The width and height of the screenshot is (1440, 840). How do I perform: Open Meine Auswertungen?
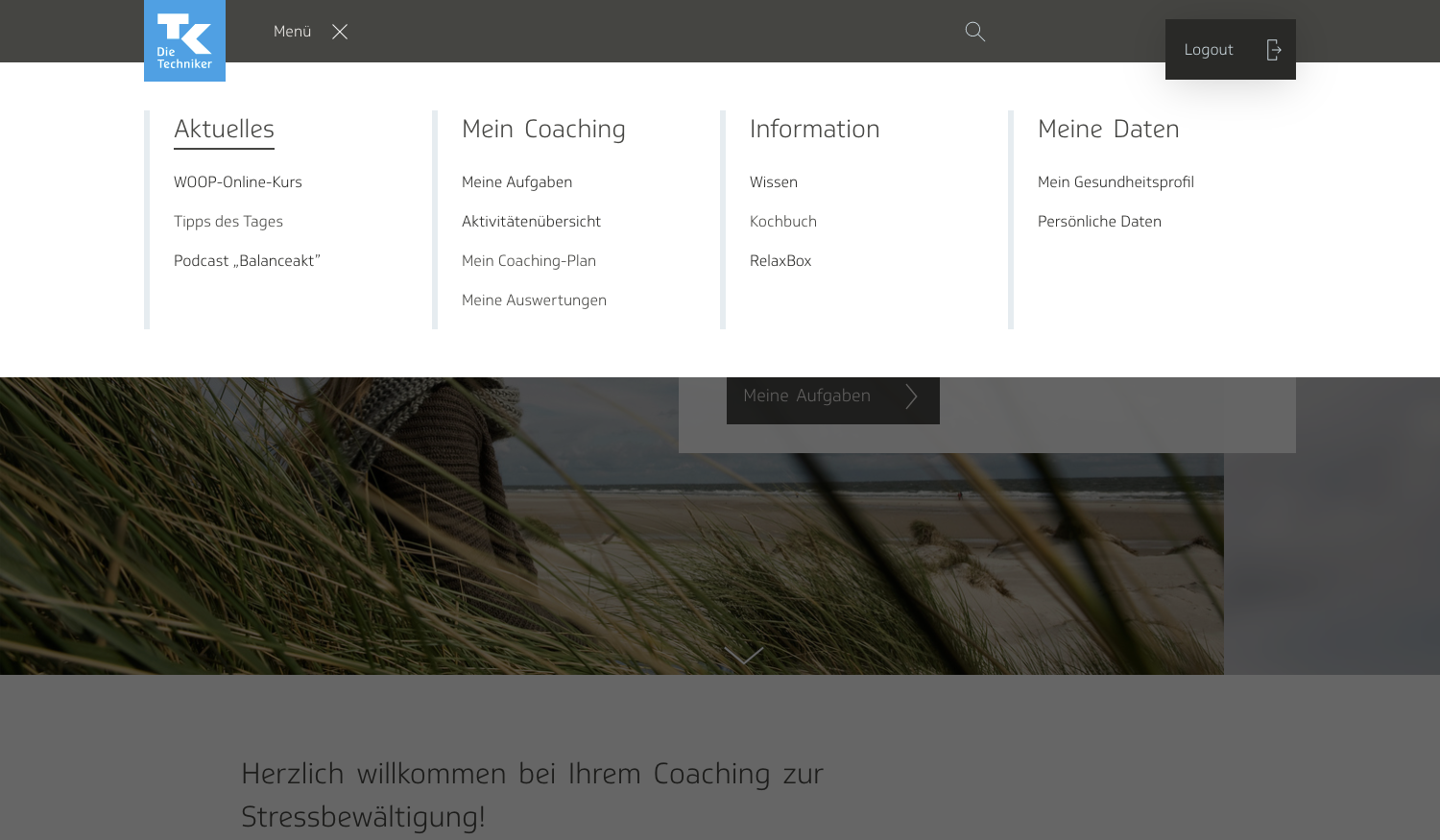click(534, 300)
